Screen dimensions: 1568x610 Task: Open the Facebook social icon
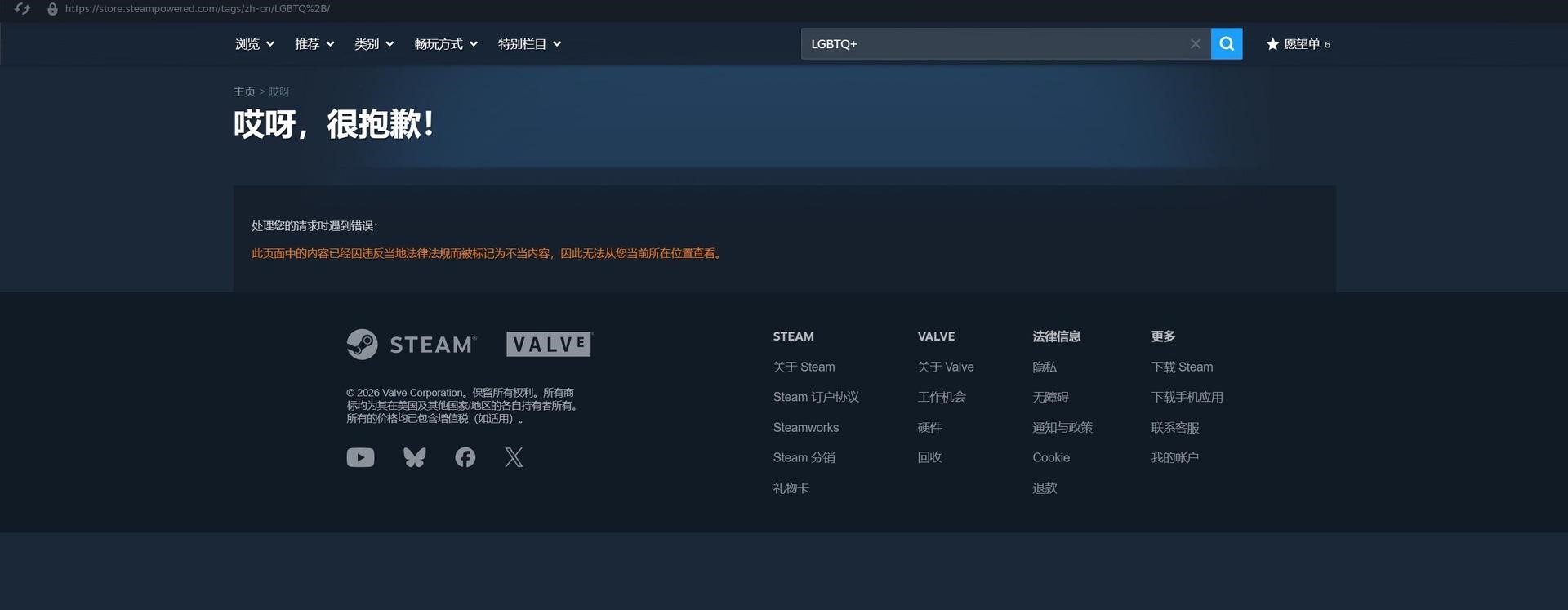465,457
